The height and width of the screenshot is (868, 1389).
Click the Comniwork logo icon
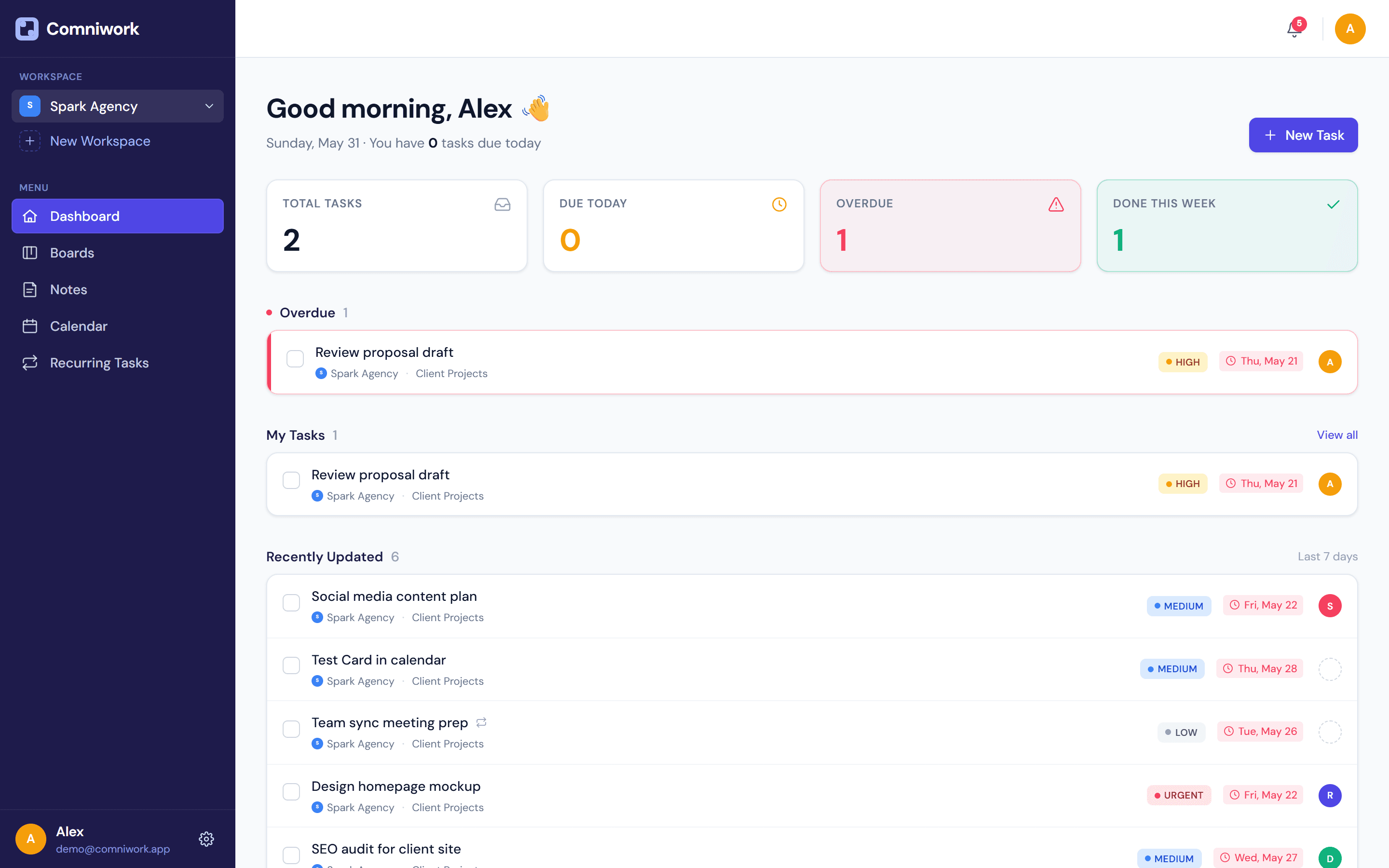[x=27, y=29]
